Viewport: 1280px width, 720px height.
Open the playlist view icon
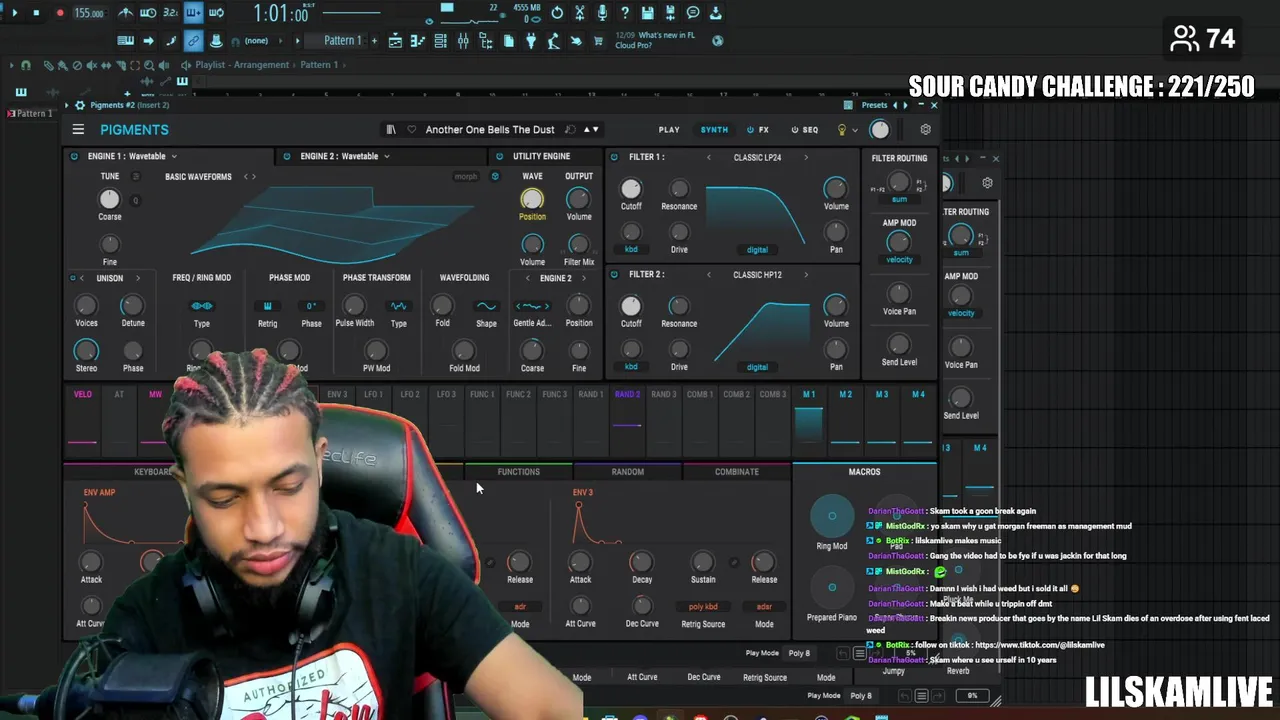tap(396, 41)
